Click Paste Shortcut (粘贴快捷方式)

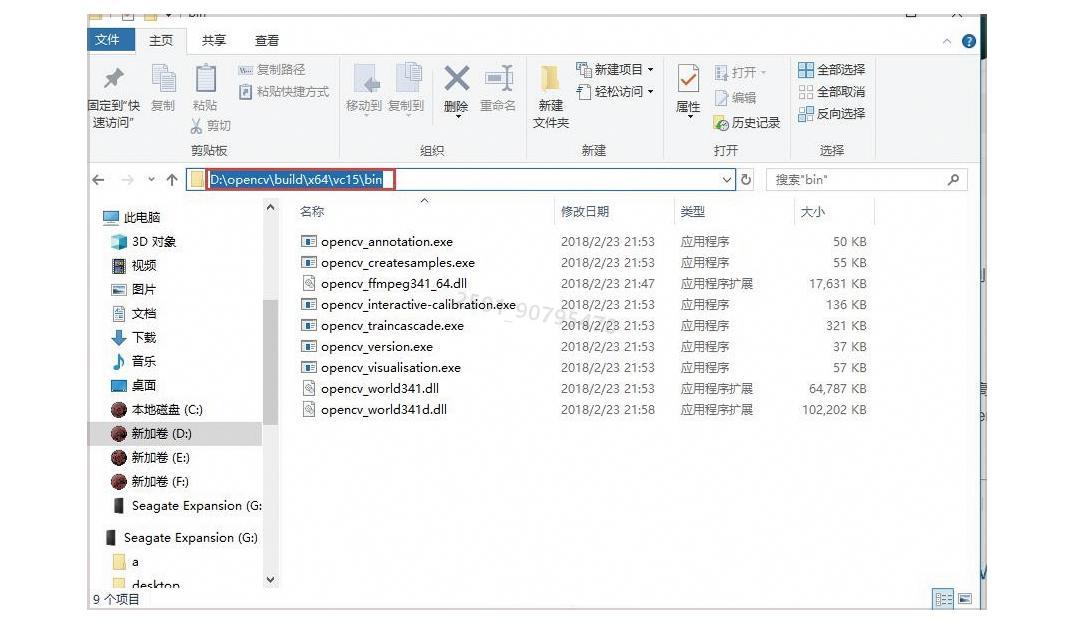[x=283, y=91]
